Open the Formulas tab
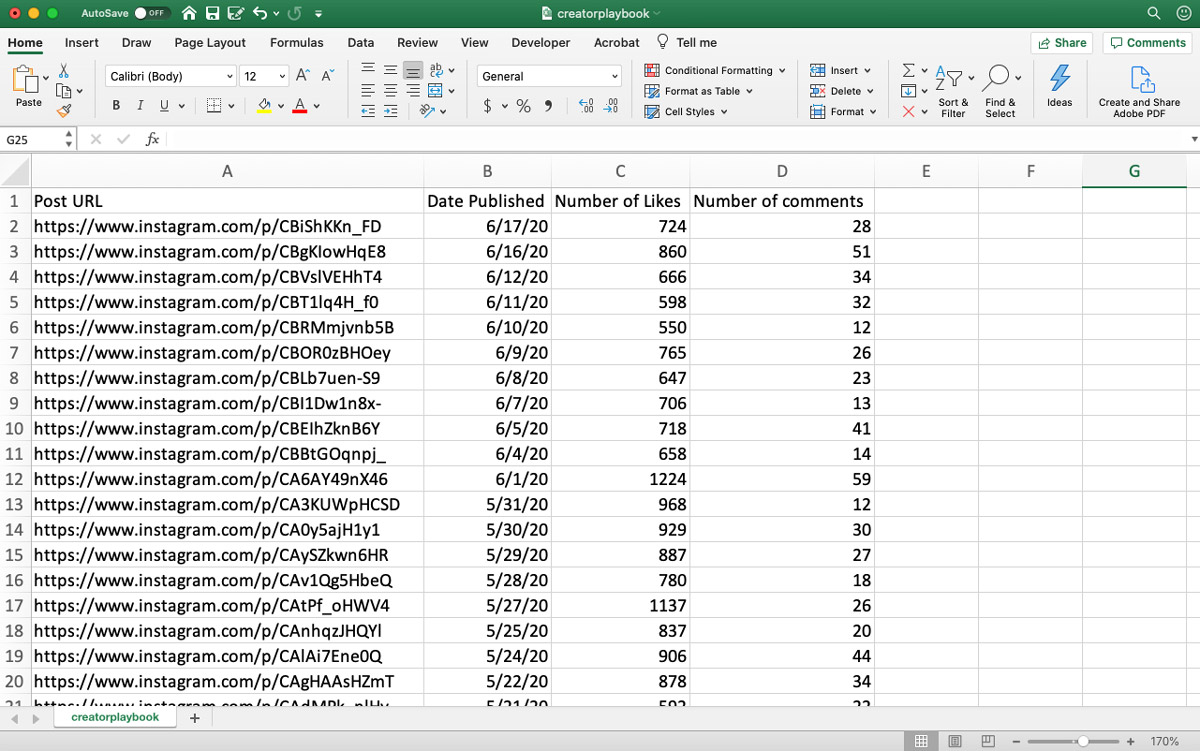 [x=297, y=43]
